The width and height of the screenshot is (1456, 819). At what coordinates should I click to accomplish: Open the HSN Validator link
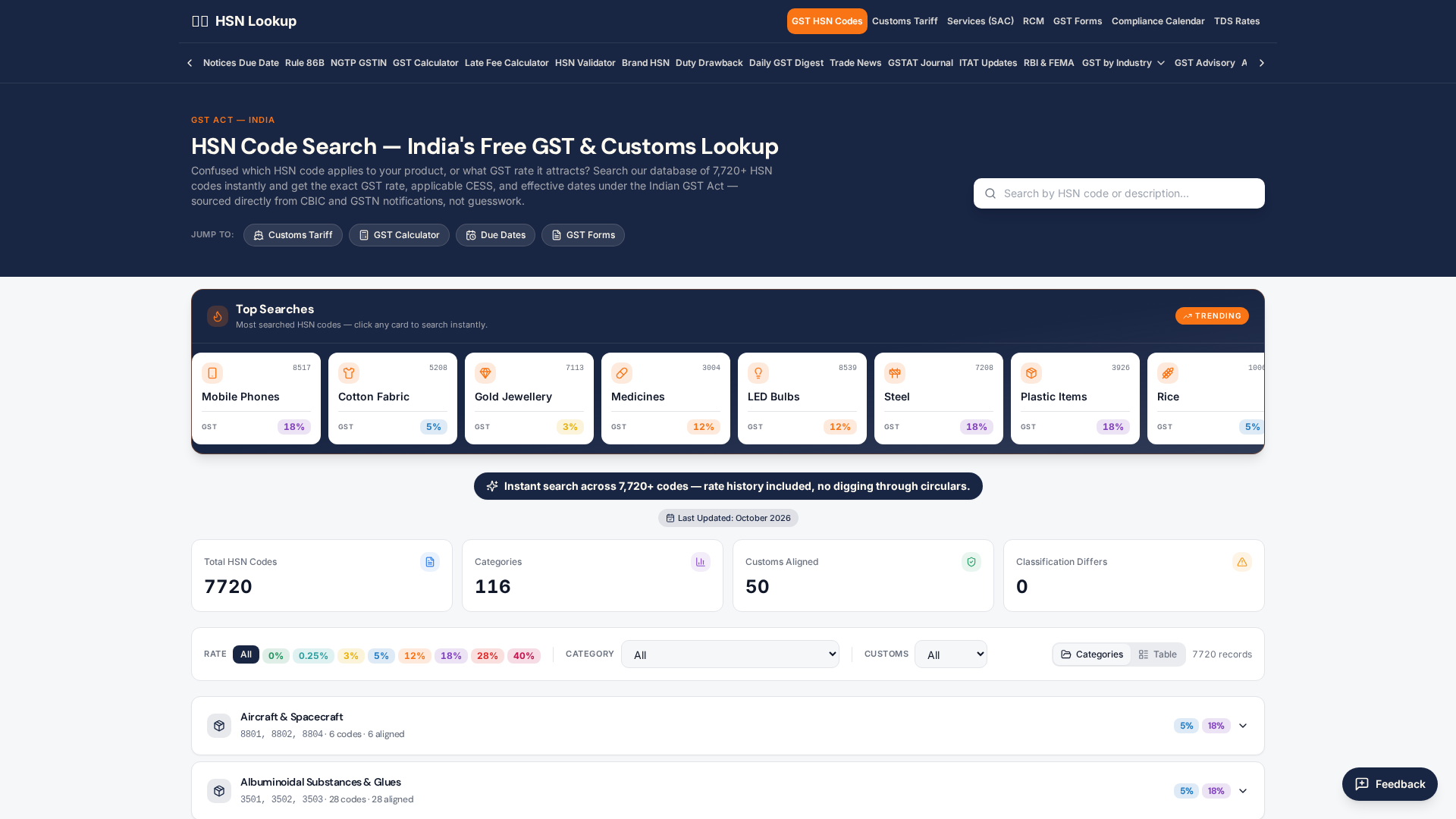pos(585,63)
